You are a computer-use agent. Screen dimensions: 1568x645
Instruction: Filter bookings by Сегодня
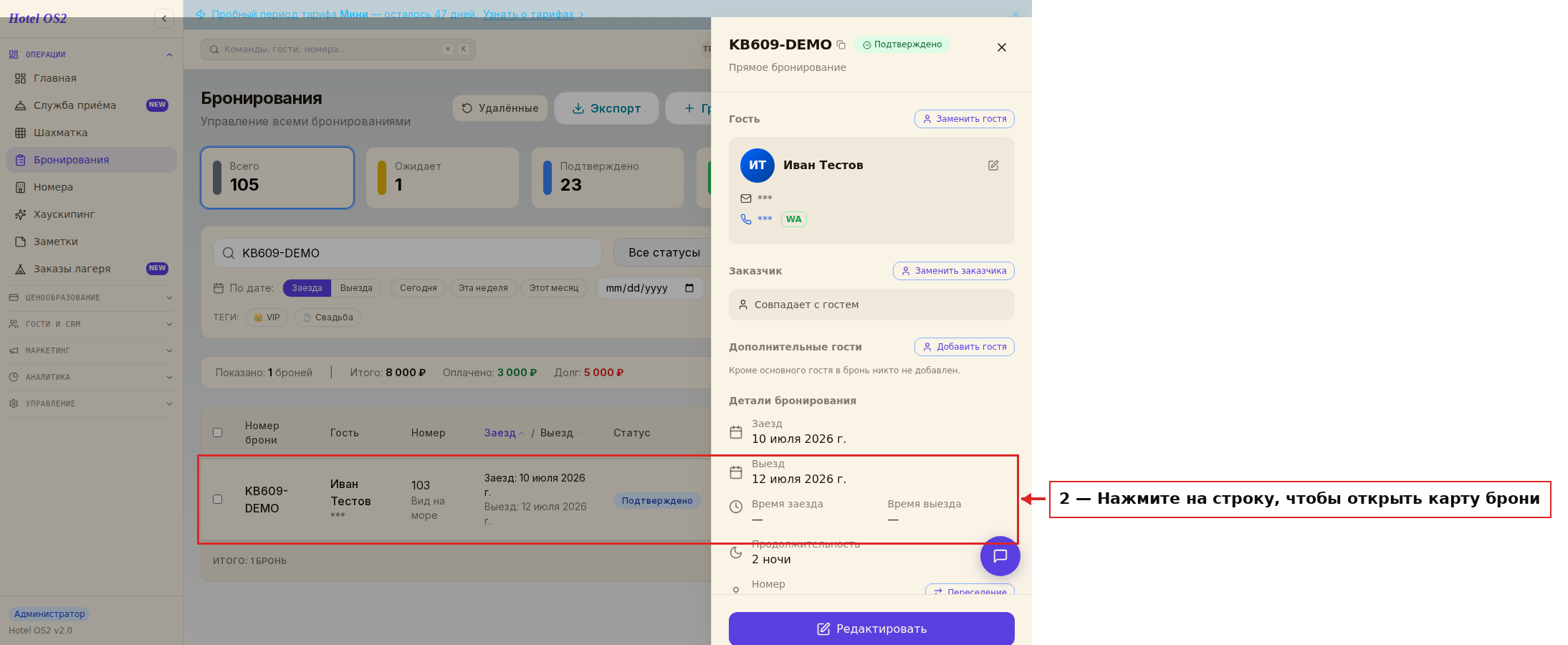pyautogui.click(x=419, y=288)
